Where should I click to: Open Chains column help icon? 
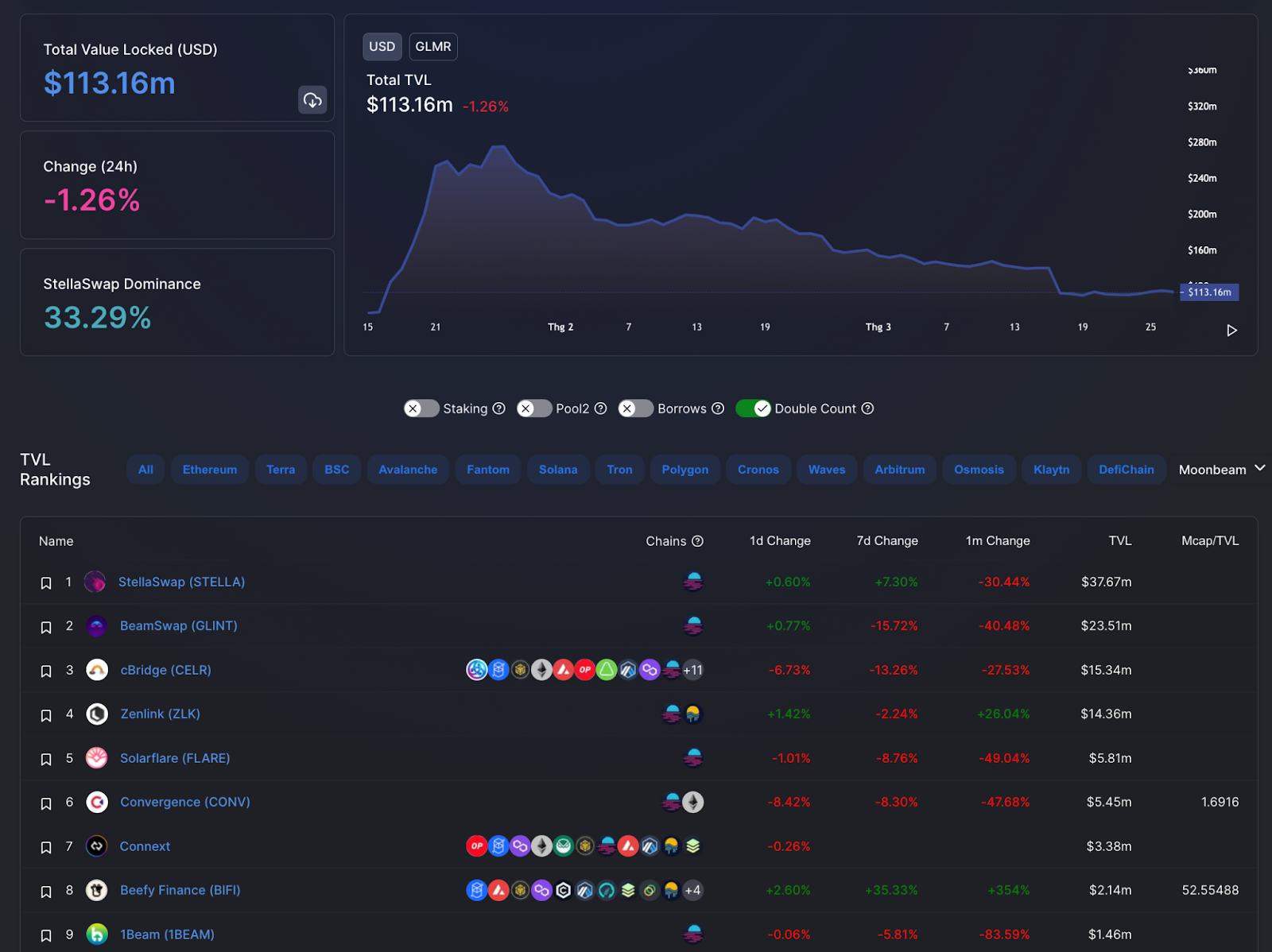pyautogui.click(x=698, y=541)
